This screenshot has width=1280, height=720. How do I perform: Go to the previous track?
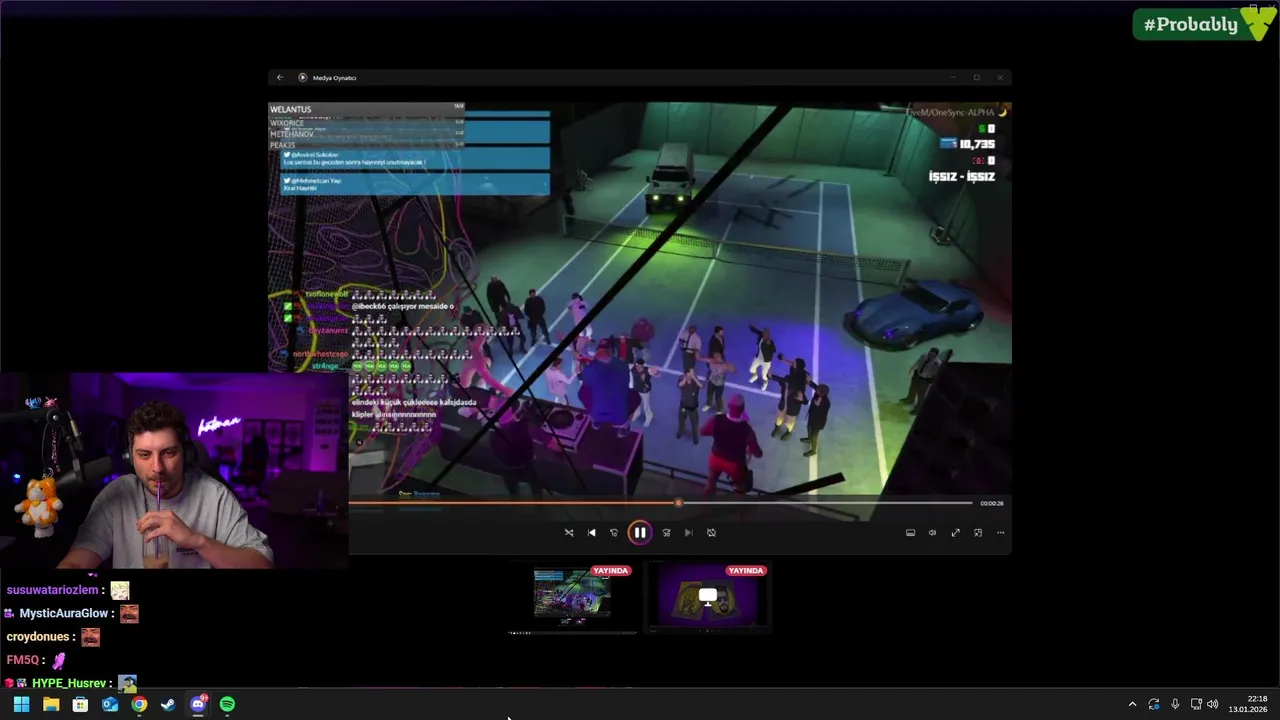click(592, 533)
